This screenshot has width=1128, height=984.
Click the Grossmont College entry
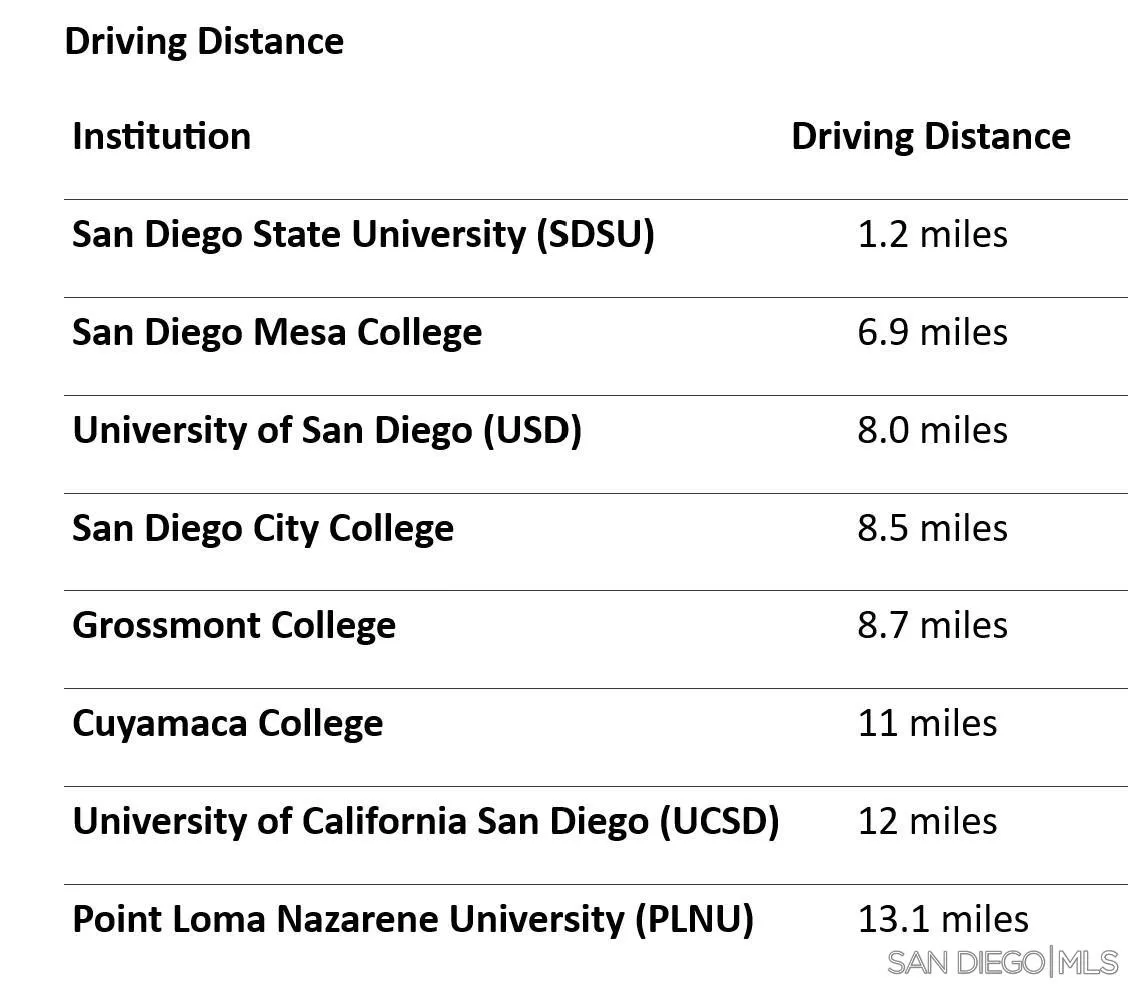click(234, 626)
